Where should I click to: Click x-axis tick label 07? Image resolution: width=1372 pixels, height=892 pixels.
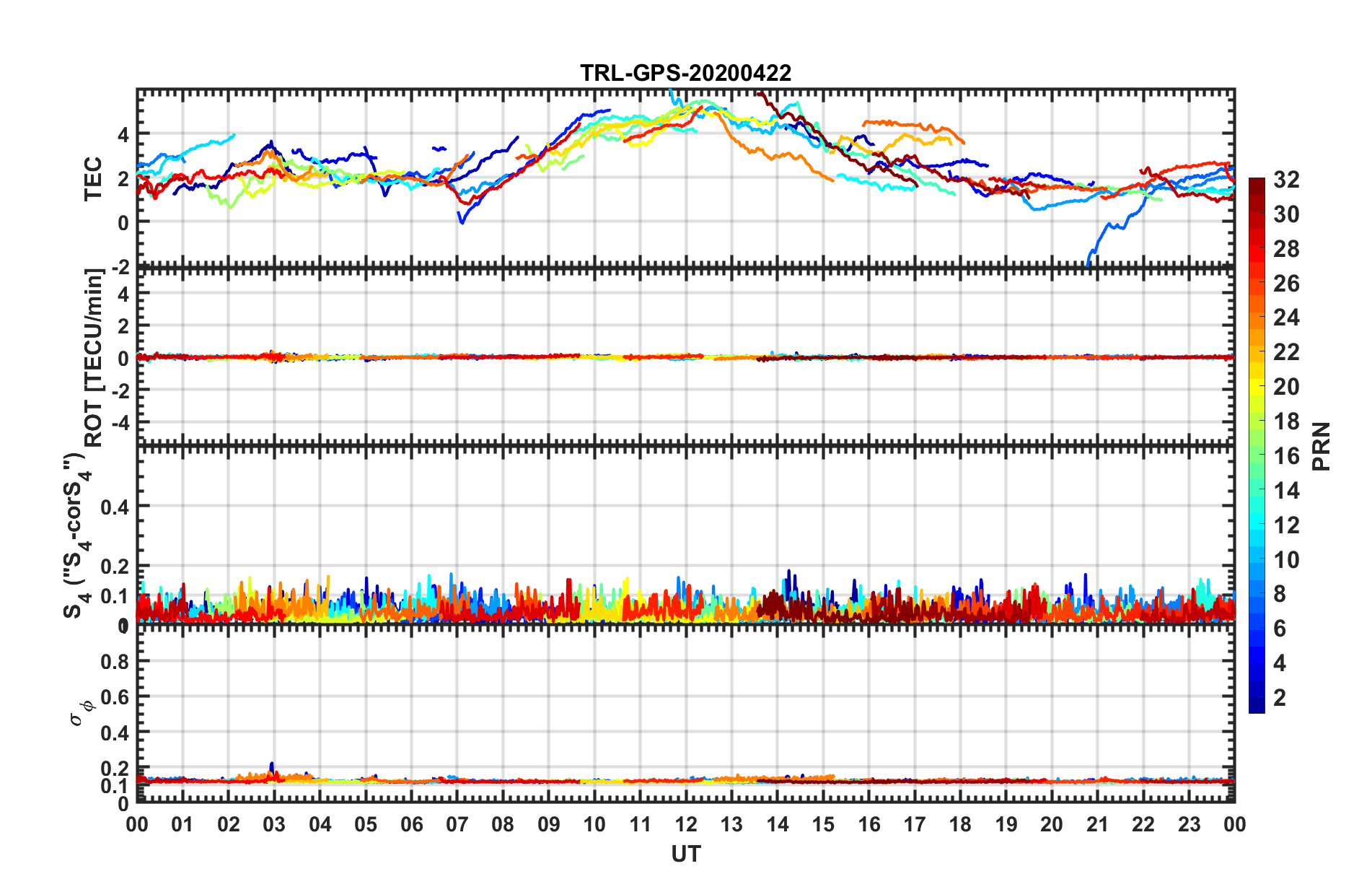click(x=457, y=824)
